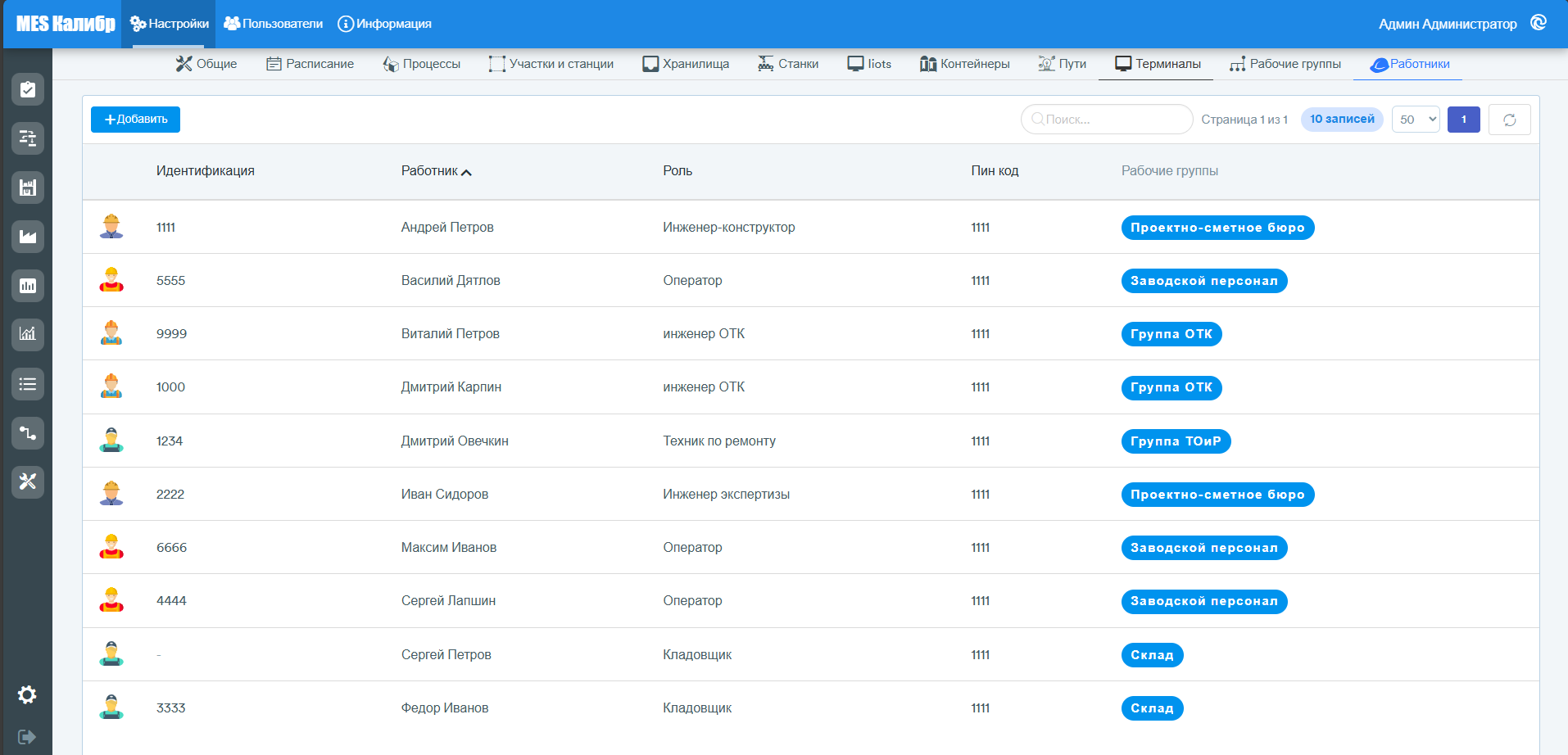Click Группа ТОиР badge
Screen dimensions: 1568x755
1176,441
